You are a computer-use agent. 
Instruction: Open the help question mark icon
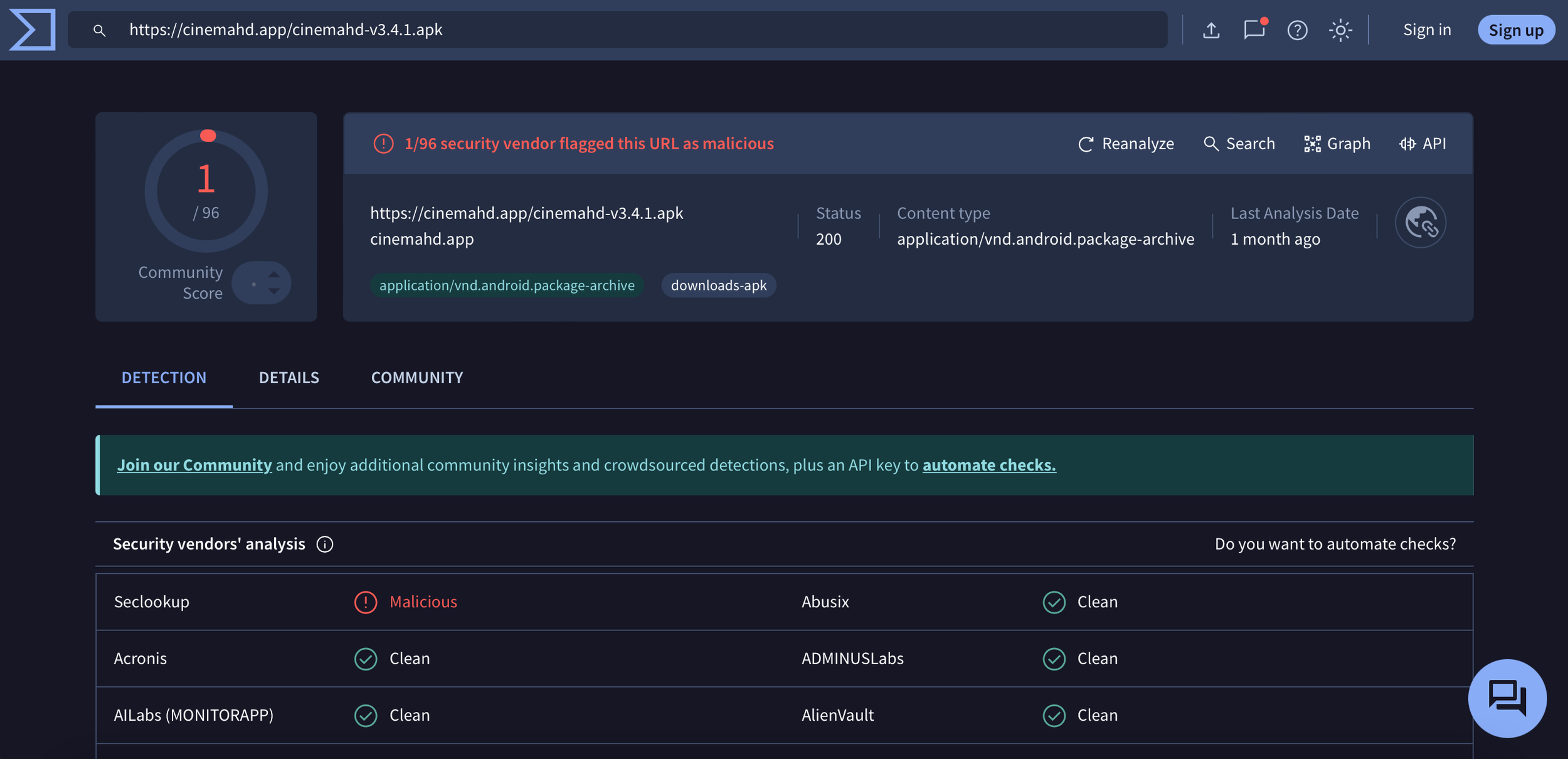coord(1297,30)
